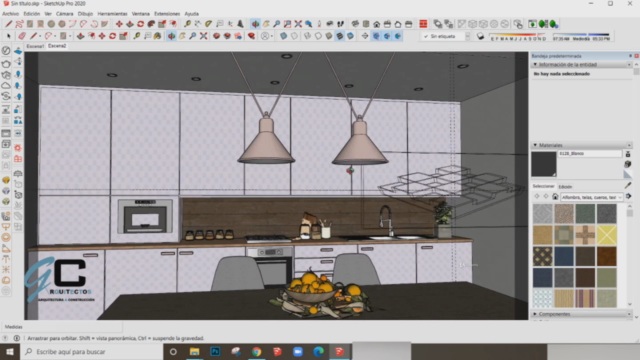Click the green trees extension icon
Screen dimensions: 640x360
[x=543, y=24]
